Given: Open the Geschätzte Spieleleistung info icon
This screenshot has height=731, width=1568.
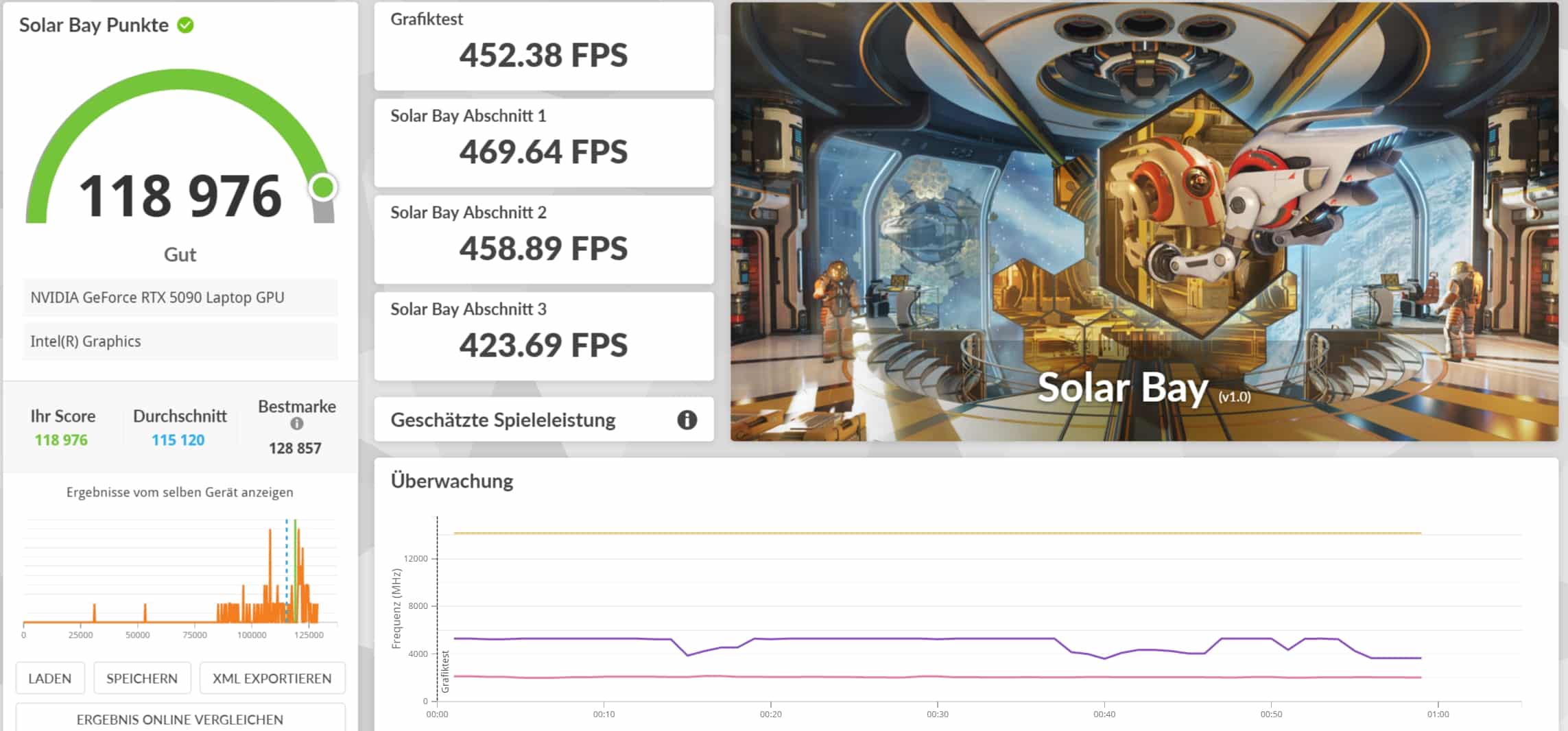Looking at the screenshot, I should pyautogui.click(x=687, y=420).
